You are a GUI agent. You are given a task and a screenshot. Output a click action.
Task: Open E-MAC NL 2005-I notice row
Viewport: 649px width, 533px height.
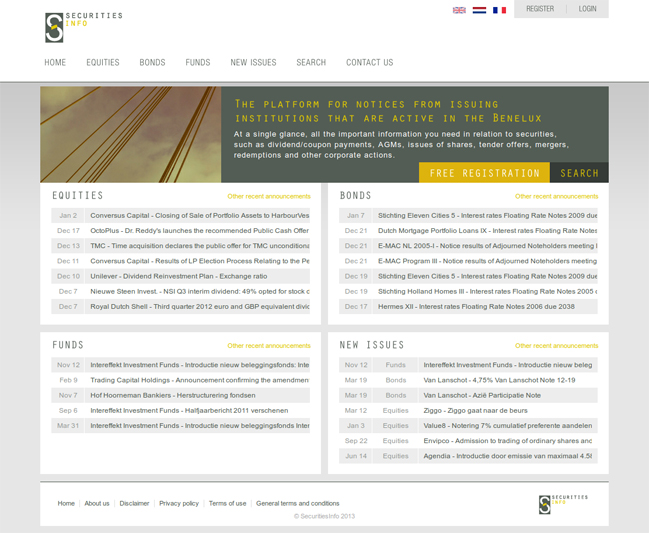click(x=468, y=246)
